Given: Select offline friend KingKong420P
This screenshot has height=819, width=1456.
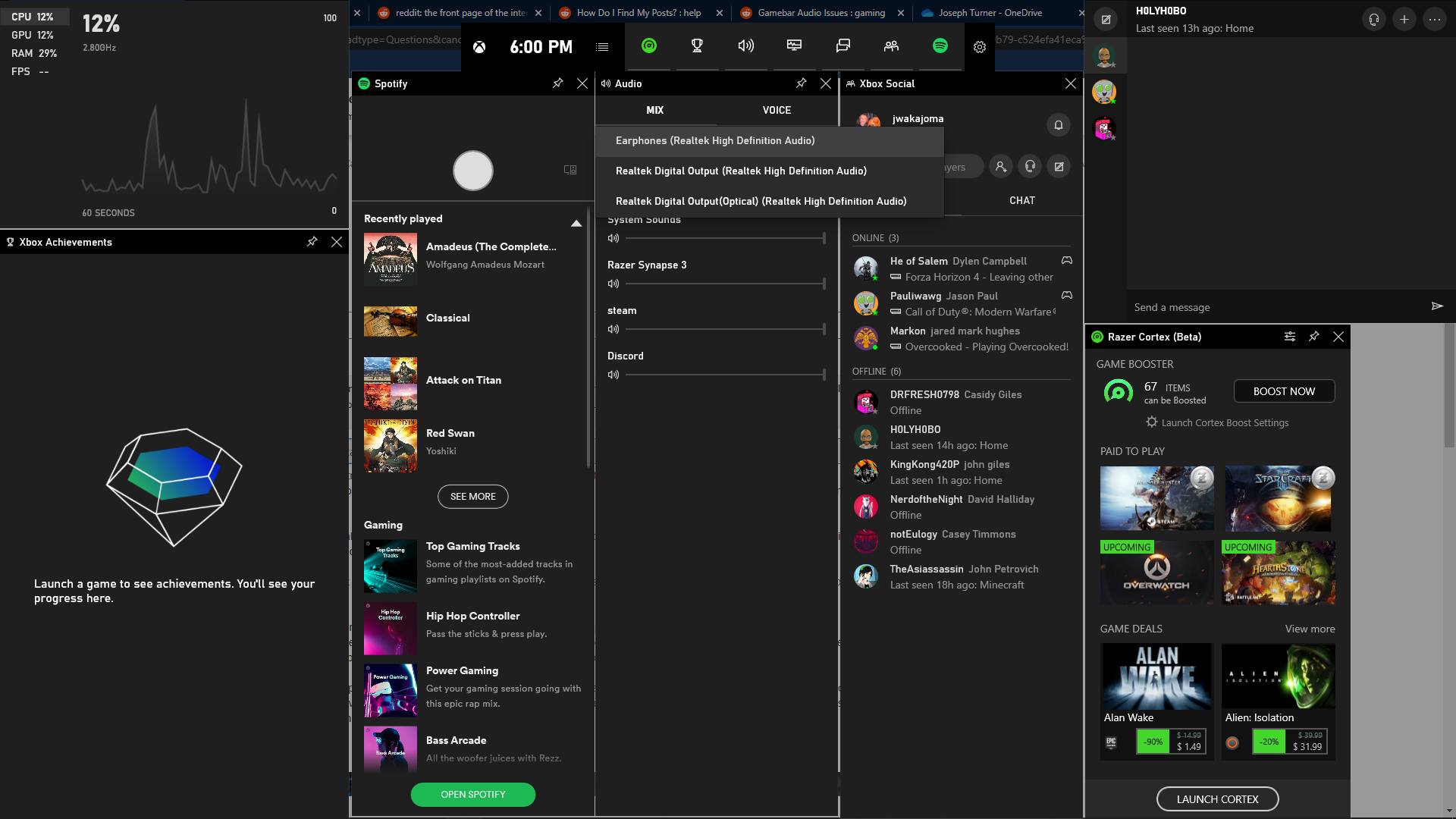Looking at the screenshot, I should pos(961,472).
